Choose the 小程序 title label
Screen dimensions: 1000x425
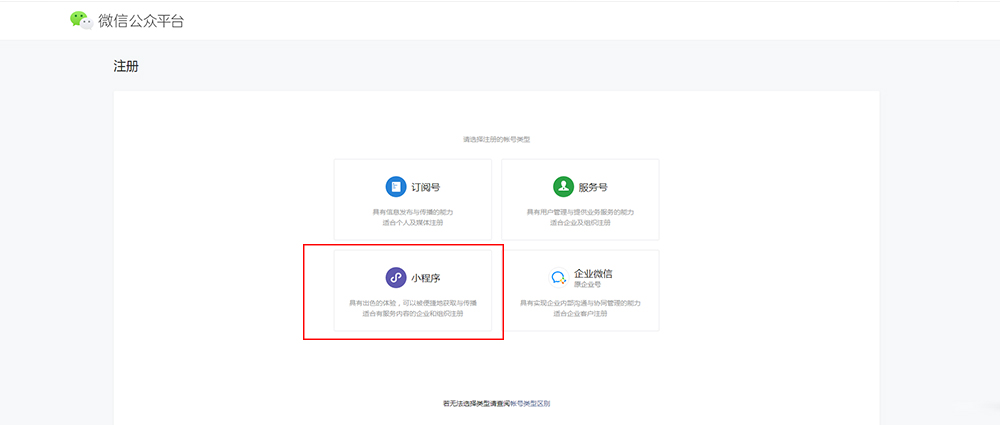pyautogui.click(x=426, y=278)
